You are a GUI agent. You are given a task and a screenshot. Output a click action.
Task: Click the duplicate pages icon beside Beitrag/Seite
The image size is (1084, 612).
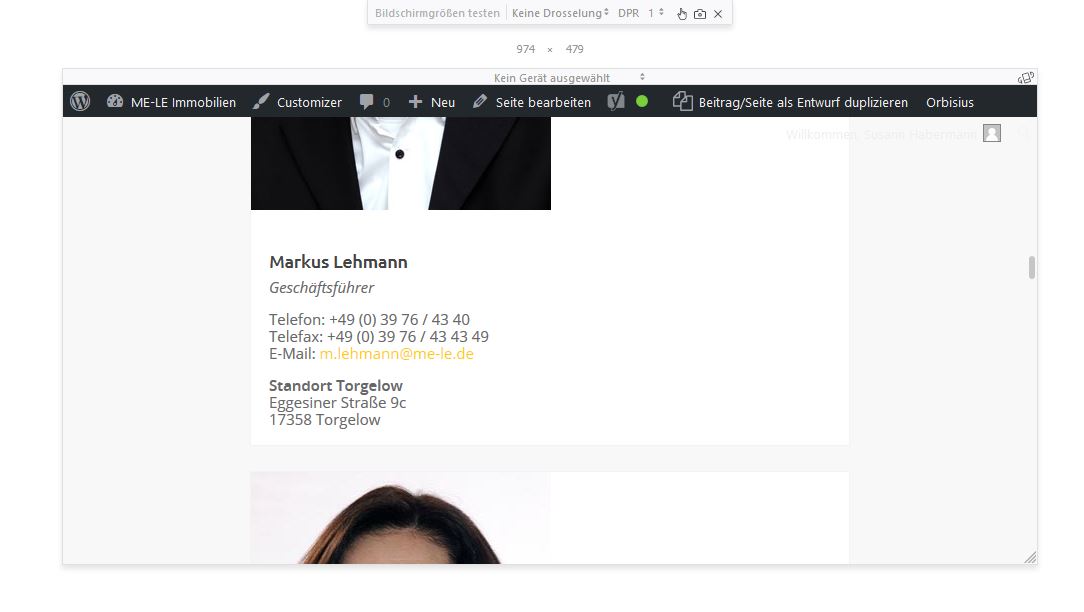pyautogui.click(x=682, y=102)
